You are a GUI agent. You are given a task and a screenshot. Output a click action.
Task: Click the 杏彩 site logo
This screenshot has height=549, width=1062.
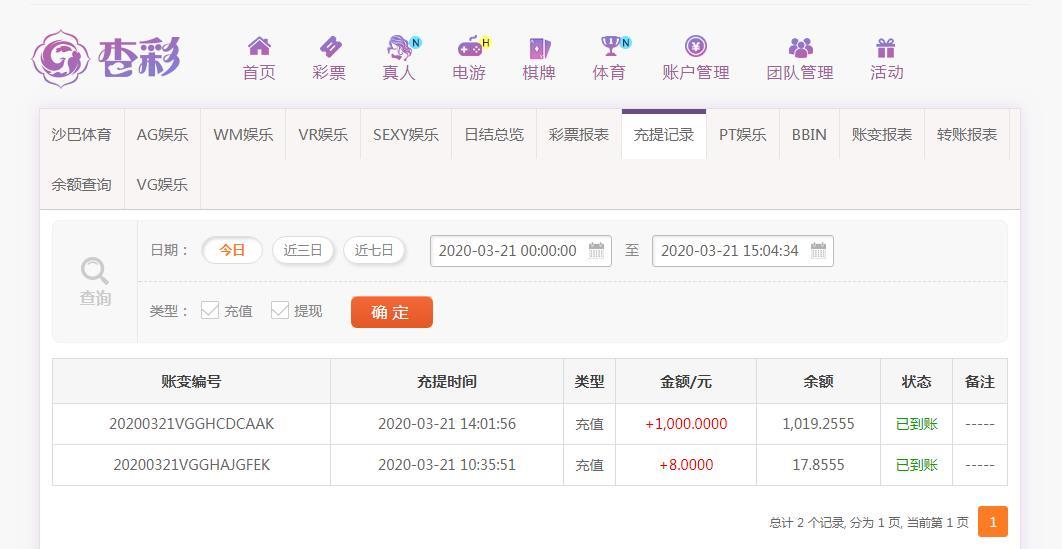(106, 58)
